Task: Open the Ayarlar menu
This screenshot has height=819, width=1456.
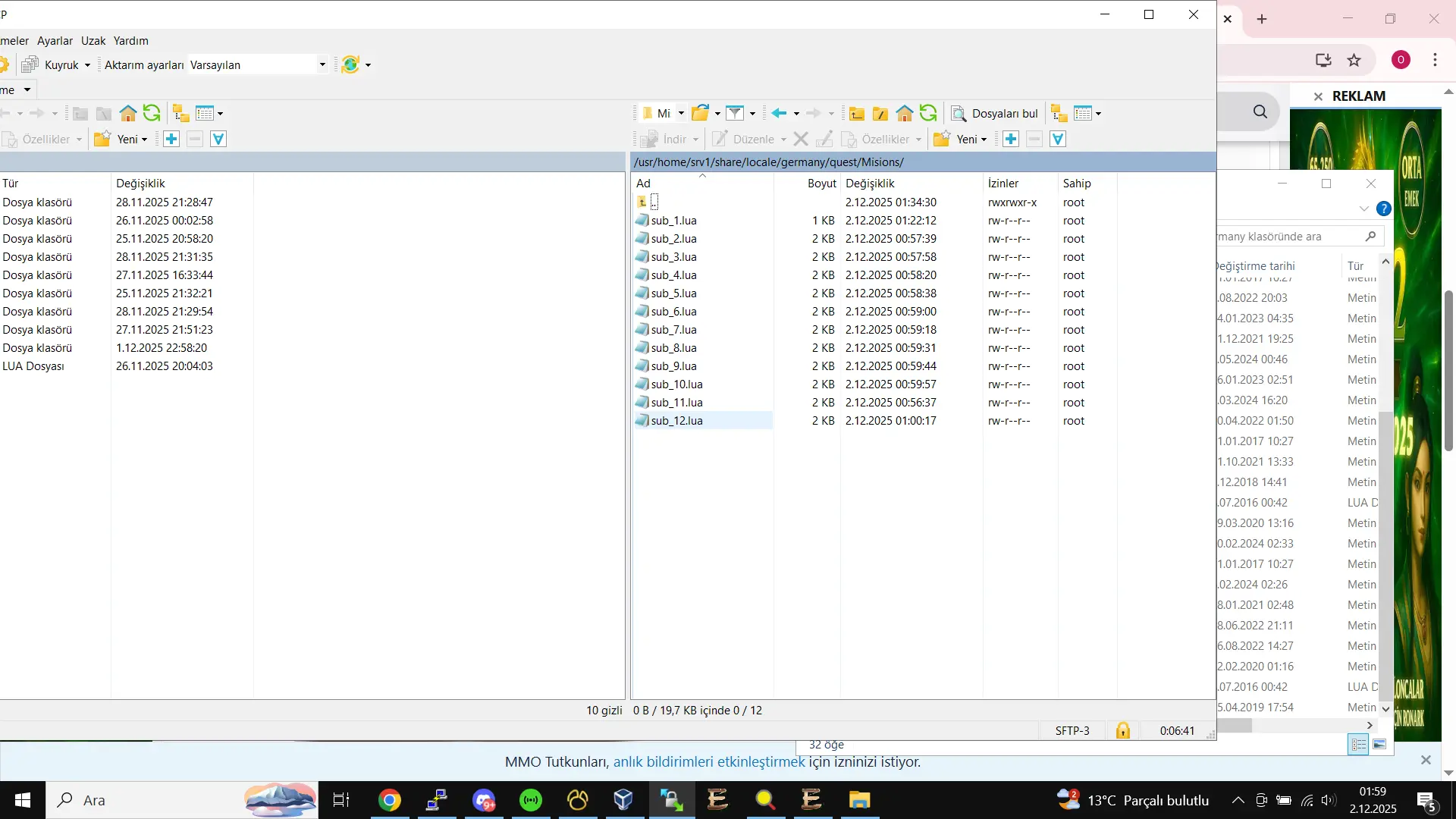Action: pos(55,41)
